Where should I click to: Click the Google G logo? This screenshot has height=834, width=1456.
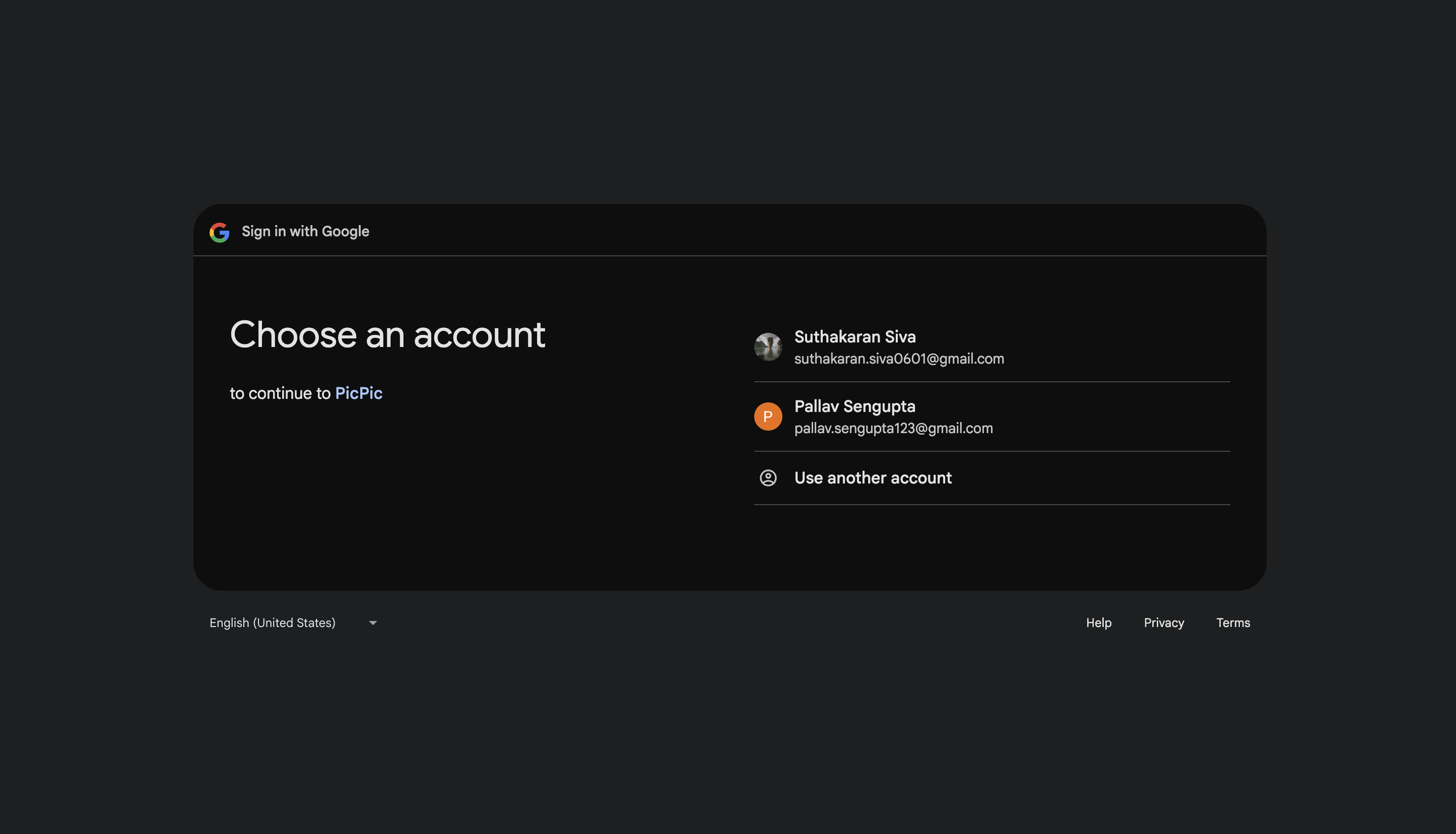pos(220,232)
